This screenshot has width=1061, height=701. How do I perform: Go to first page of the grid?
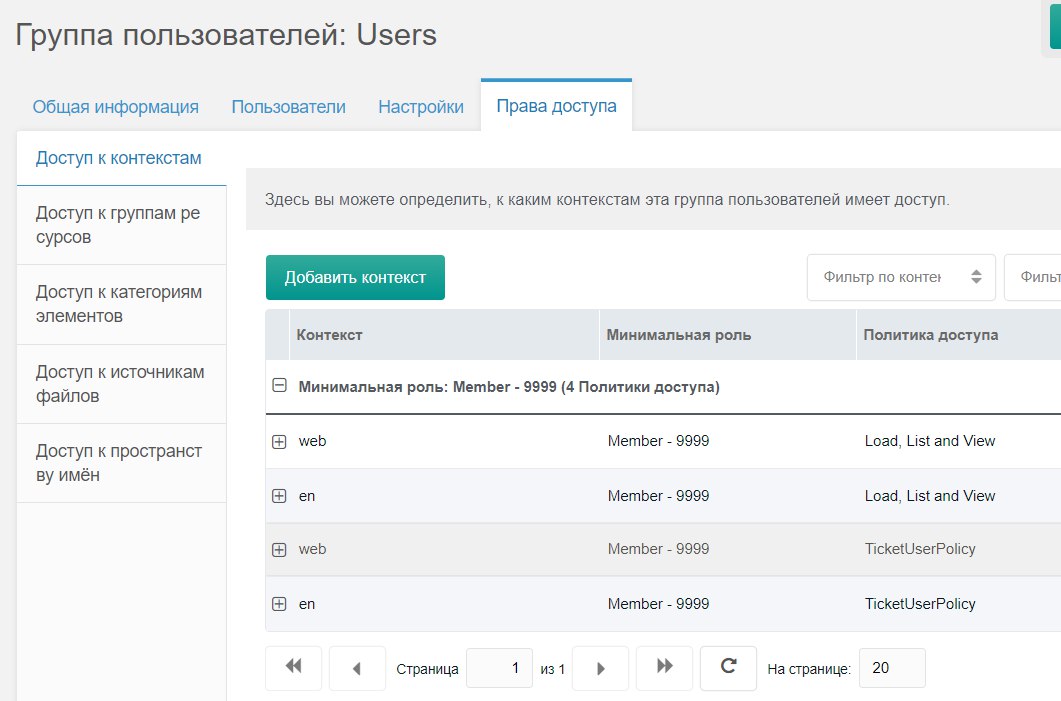click(294, 668)
